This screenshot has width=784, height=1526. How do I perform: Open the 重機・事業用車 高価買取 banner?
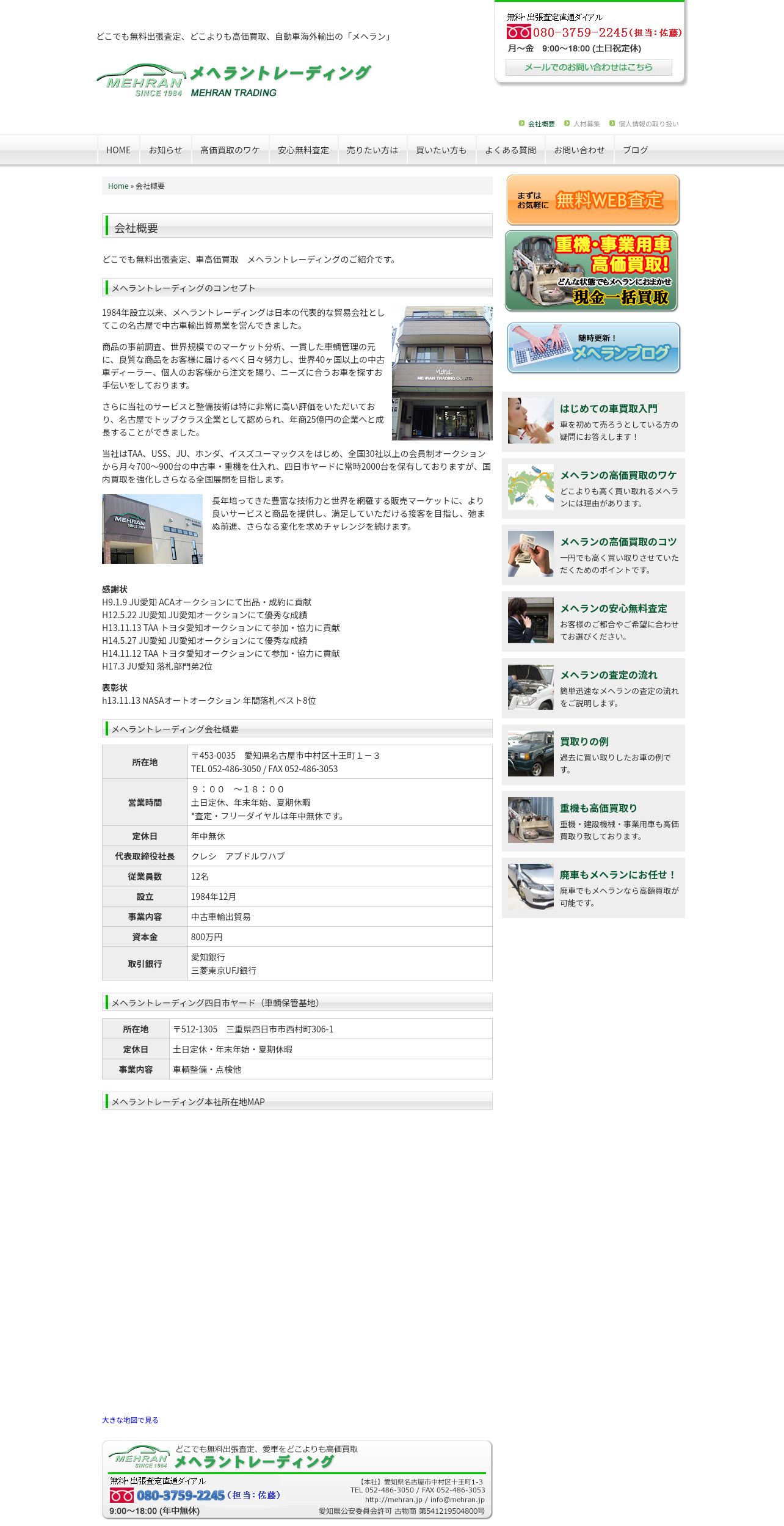pyautogui.click(x=591, y=271)
